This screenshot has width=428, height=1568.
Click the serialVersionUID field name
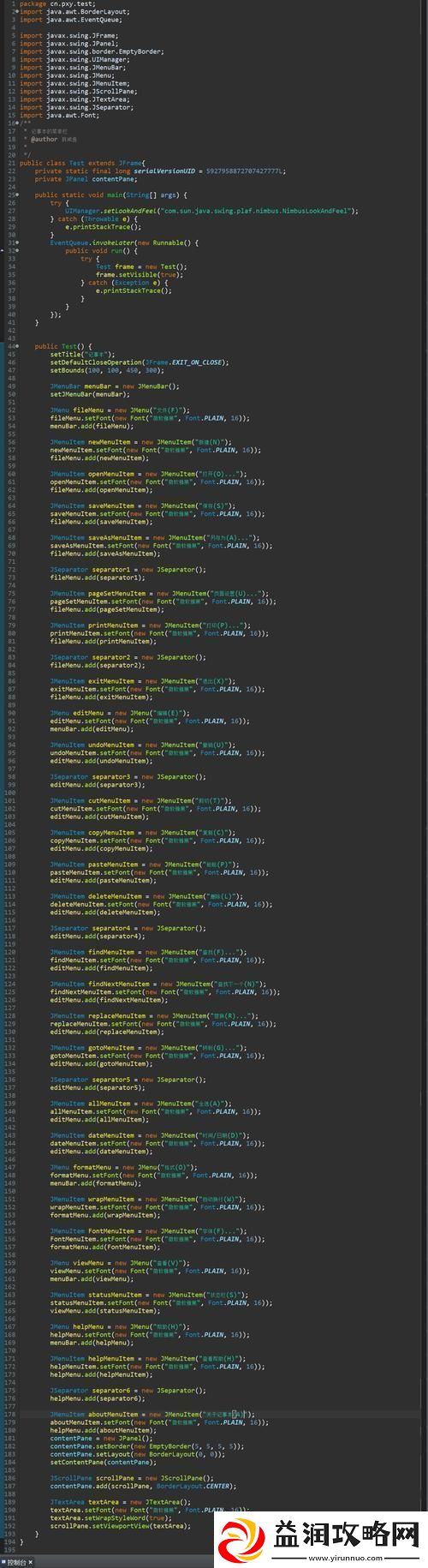pyautogui.click(x=164, y=171)
